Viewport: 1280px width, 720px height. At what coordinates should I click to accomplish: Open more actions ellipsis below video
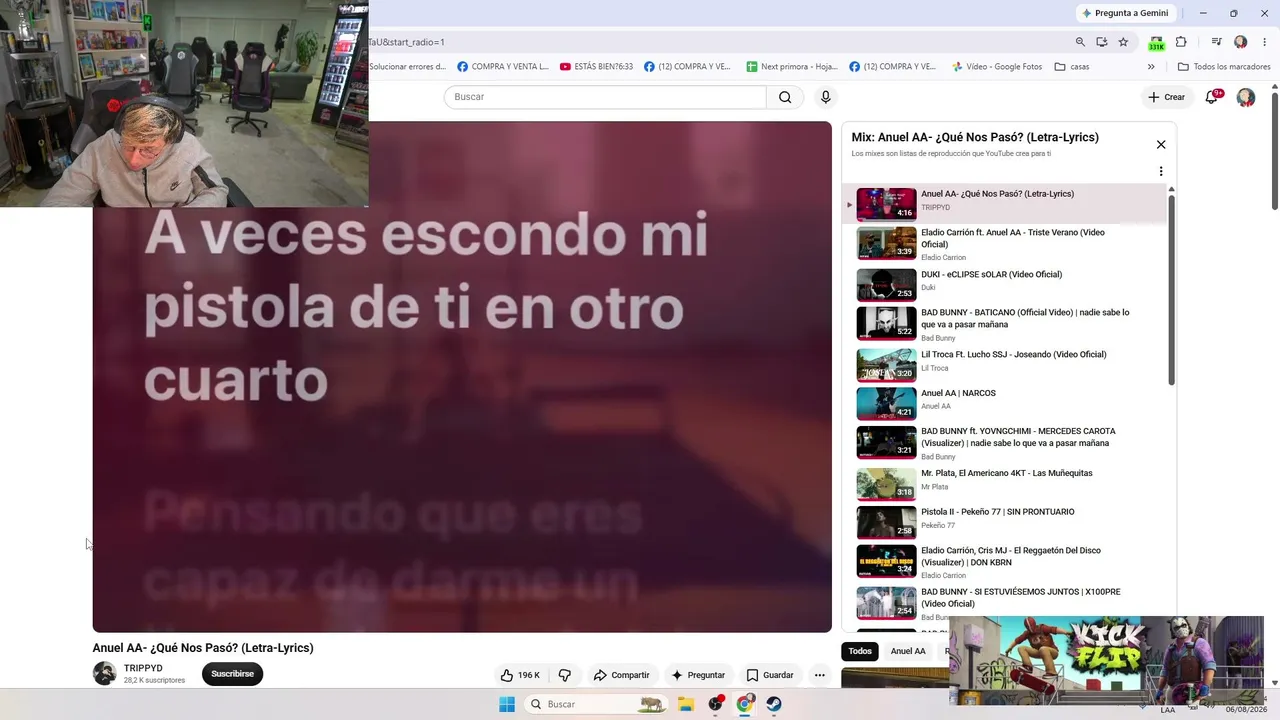[x=819, y=675]
